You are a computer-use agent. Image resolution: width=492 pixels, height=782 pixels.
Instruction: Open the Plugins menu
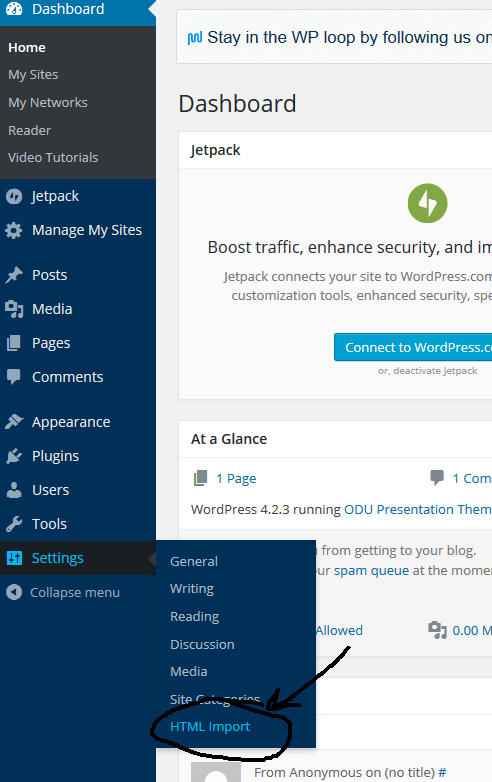click(55, 456)
